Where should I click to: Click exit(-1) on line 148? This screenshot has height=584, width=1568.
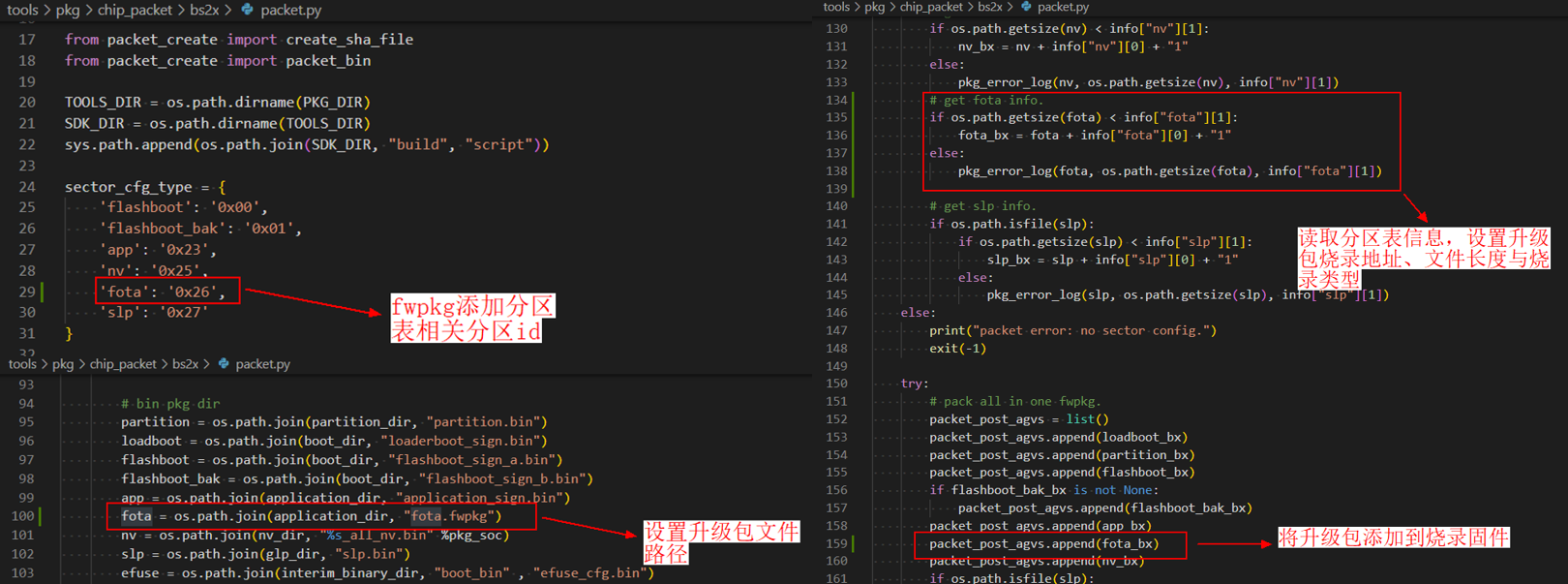click(x=957, y=348)
